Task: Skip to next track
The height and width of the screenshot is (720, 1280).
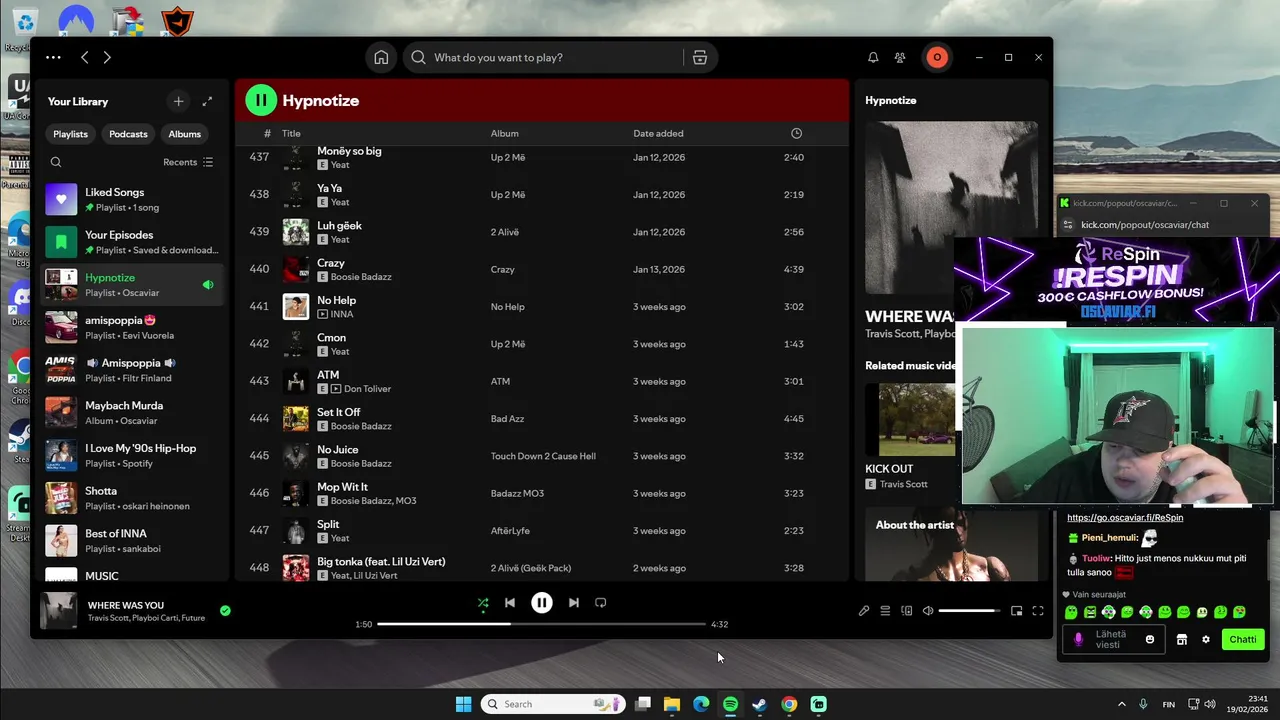Action: click(573, 603)
